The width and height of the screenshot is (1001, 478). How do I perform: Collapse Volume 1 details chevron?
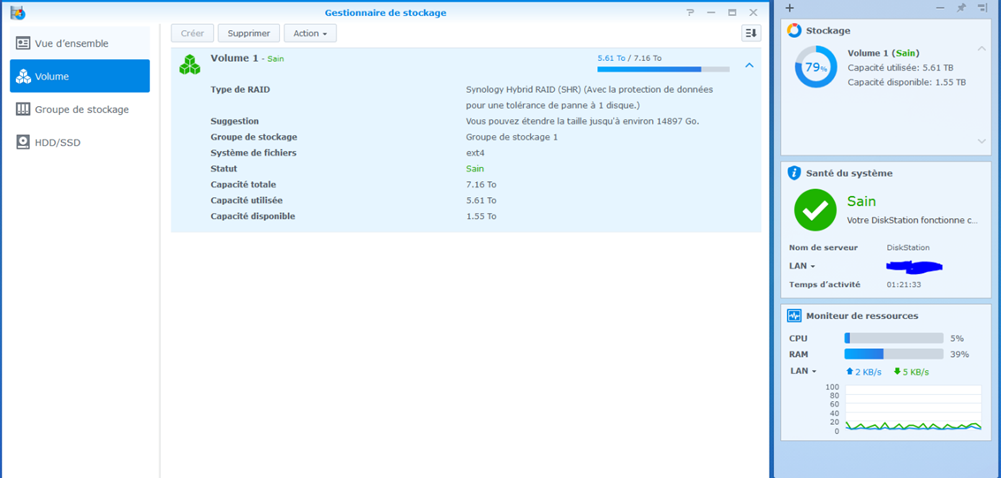tap(749, 65)
